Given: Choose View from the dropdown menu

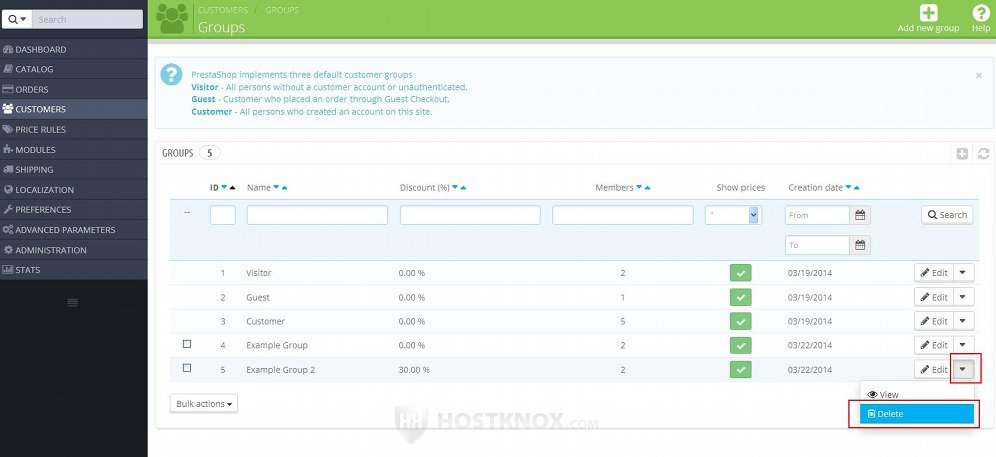Looking at the screenshot, I should tap(917, 395).
